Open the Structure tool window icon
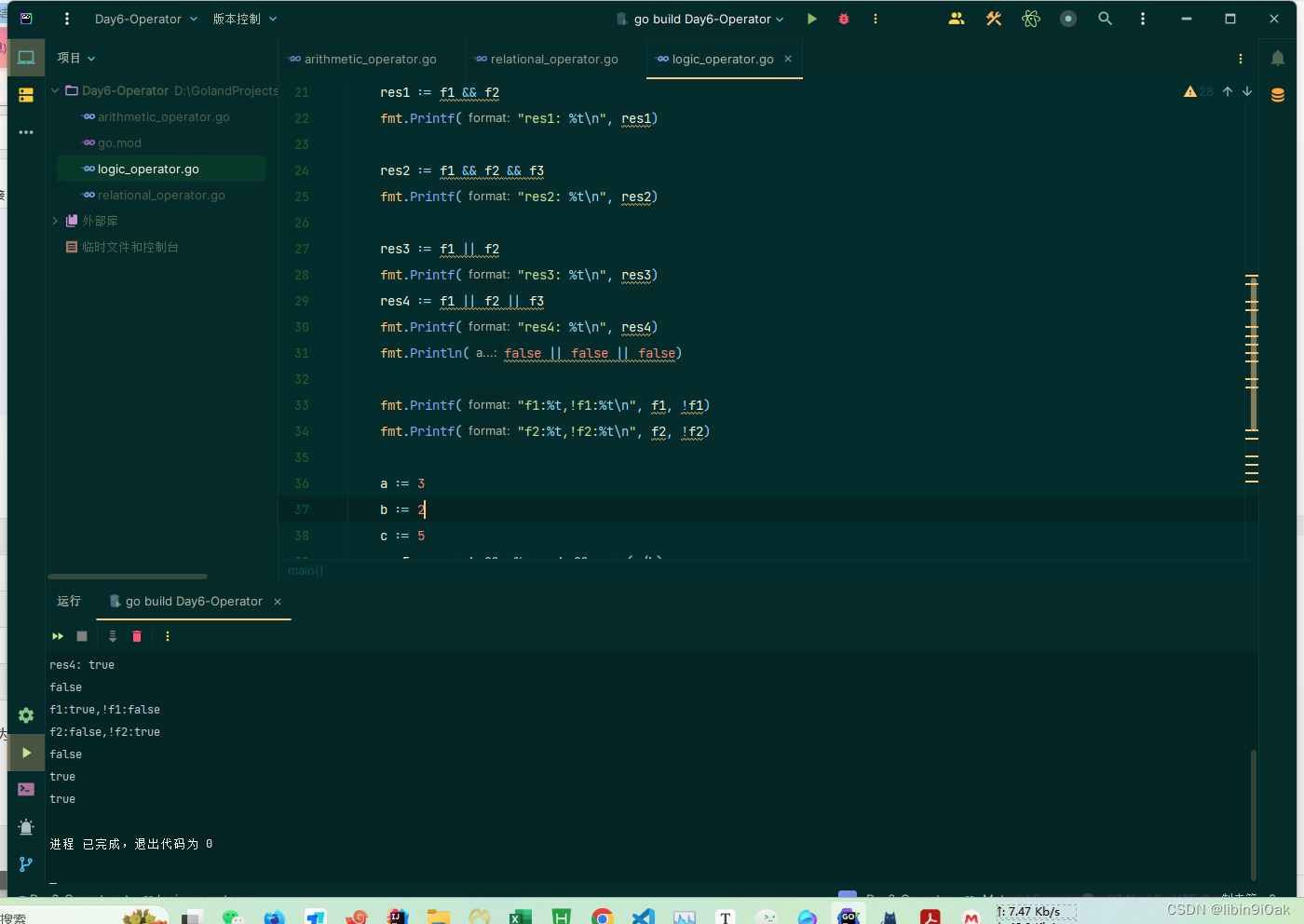Viewport: 1304px width, 924px height. (x=26, y=95)
